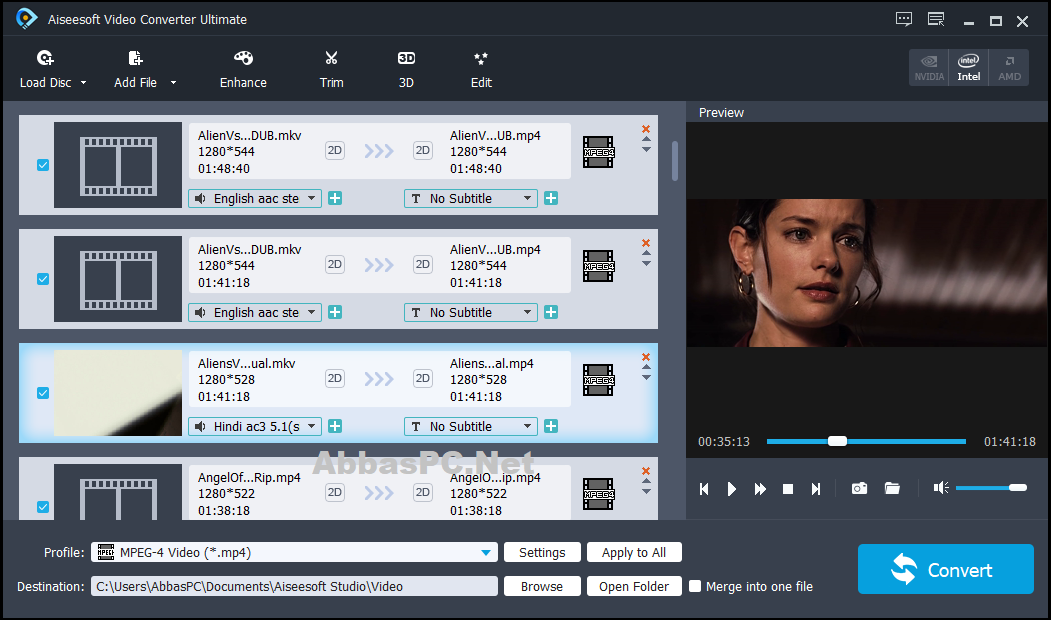The width and height of the screenshot is (1051, 620).
Task: Play the preview video
Action: tap(732, 489)
